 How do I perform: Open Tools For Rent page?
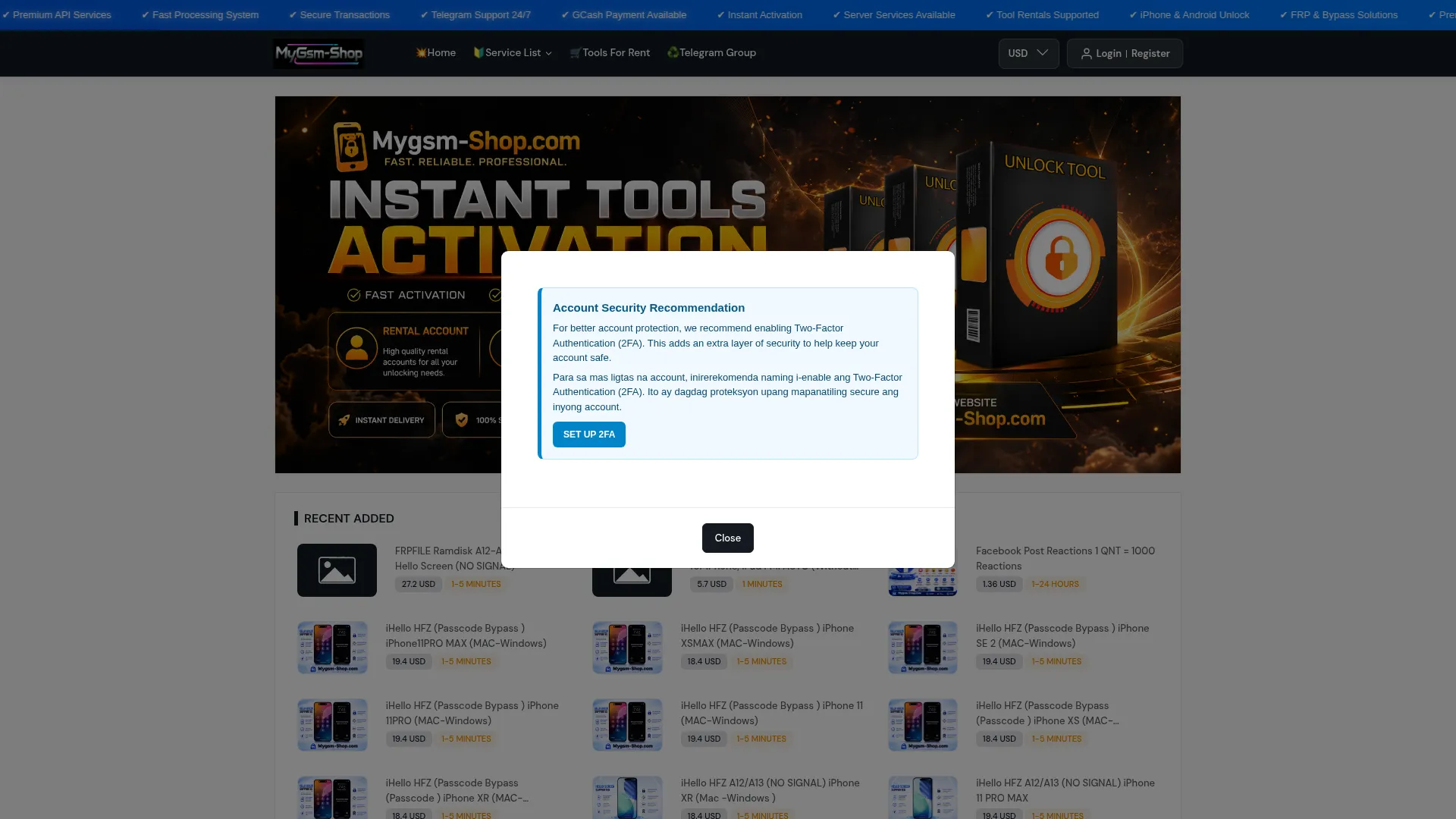point(610,53)
